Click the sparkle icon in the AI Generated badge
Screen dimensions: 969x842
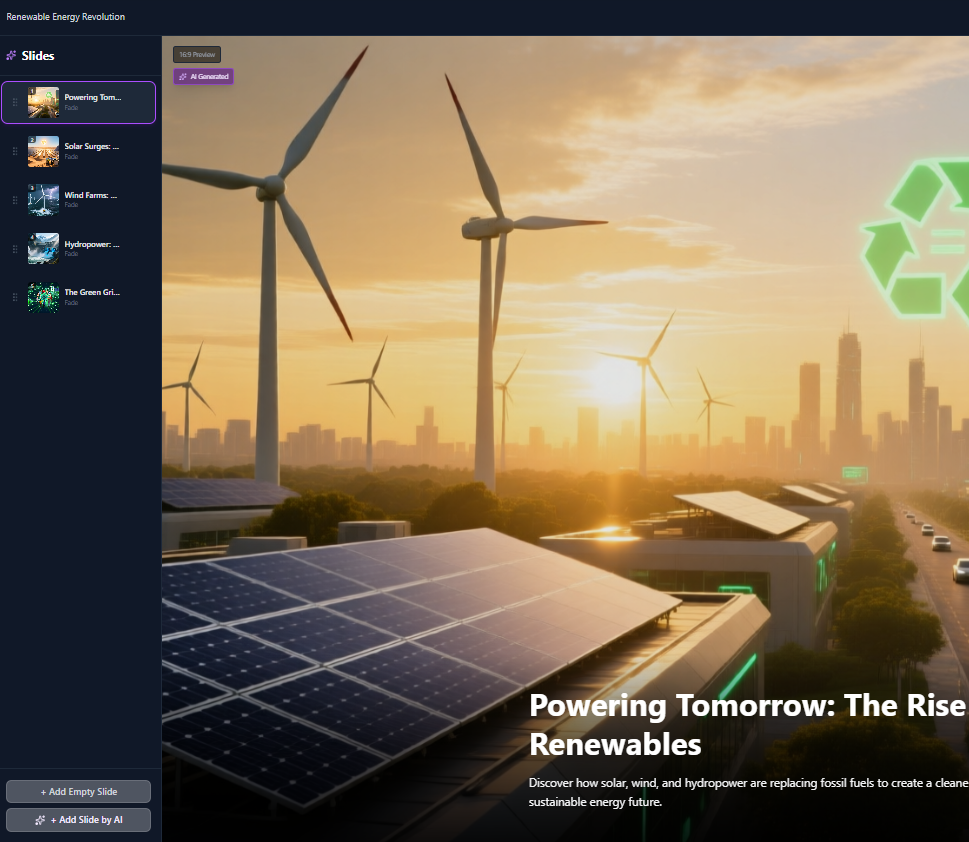pos(182,77)
